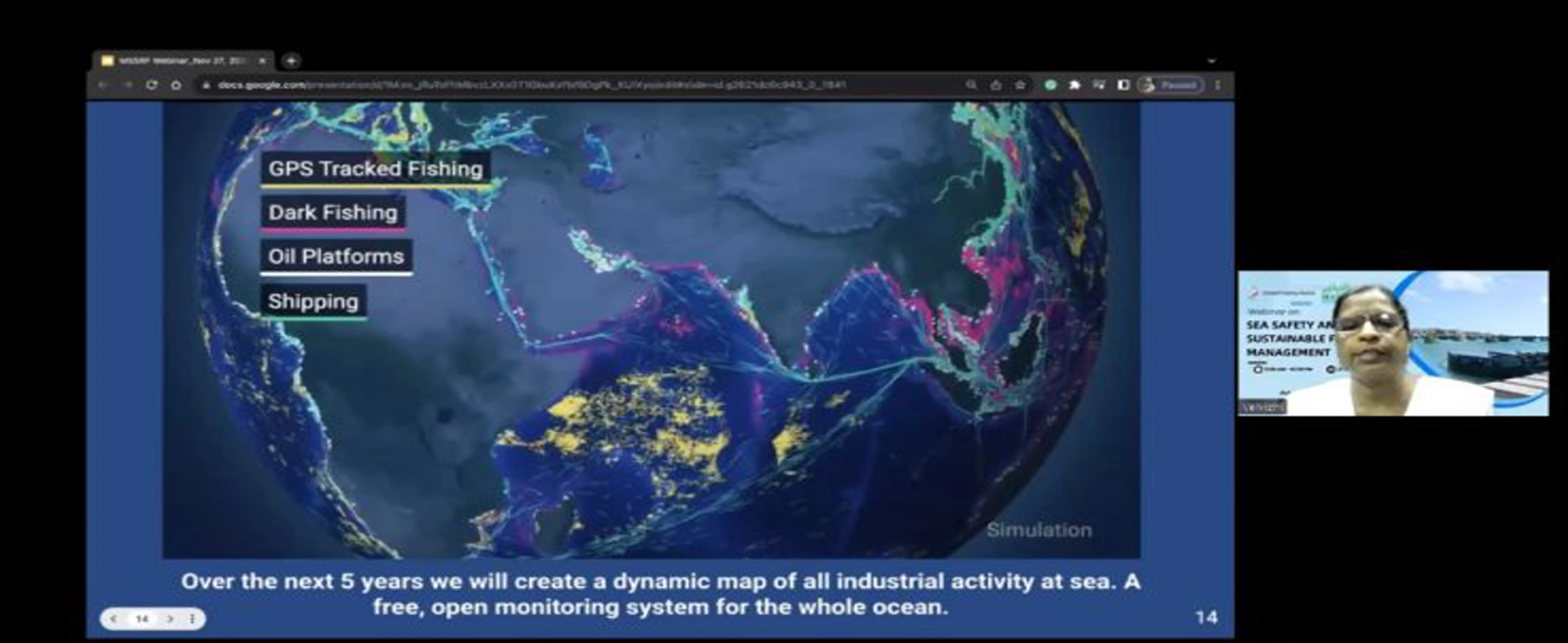Click the Oil Platforms legend label
This screenshot has height=643, width=1568.
pos(336,257)
